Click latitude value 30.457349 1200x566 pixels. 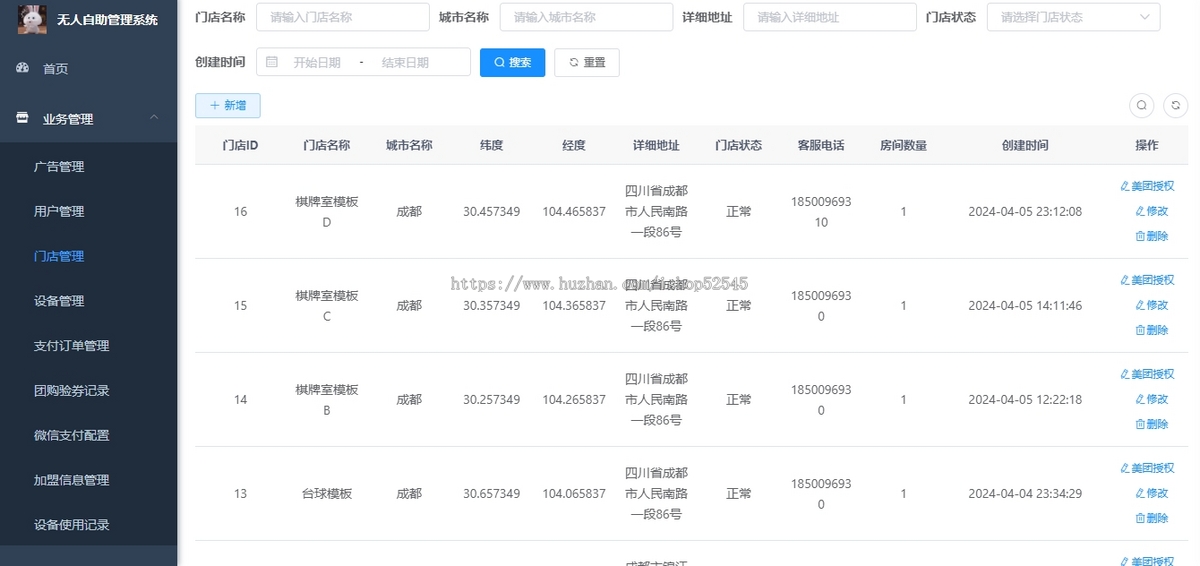pos(491,212)
